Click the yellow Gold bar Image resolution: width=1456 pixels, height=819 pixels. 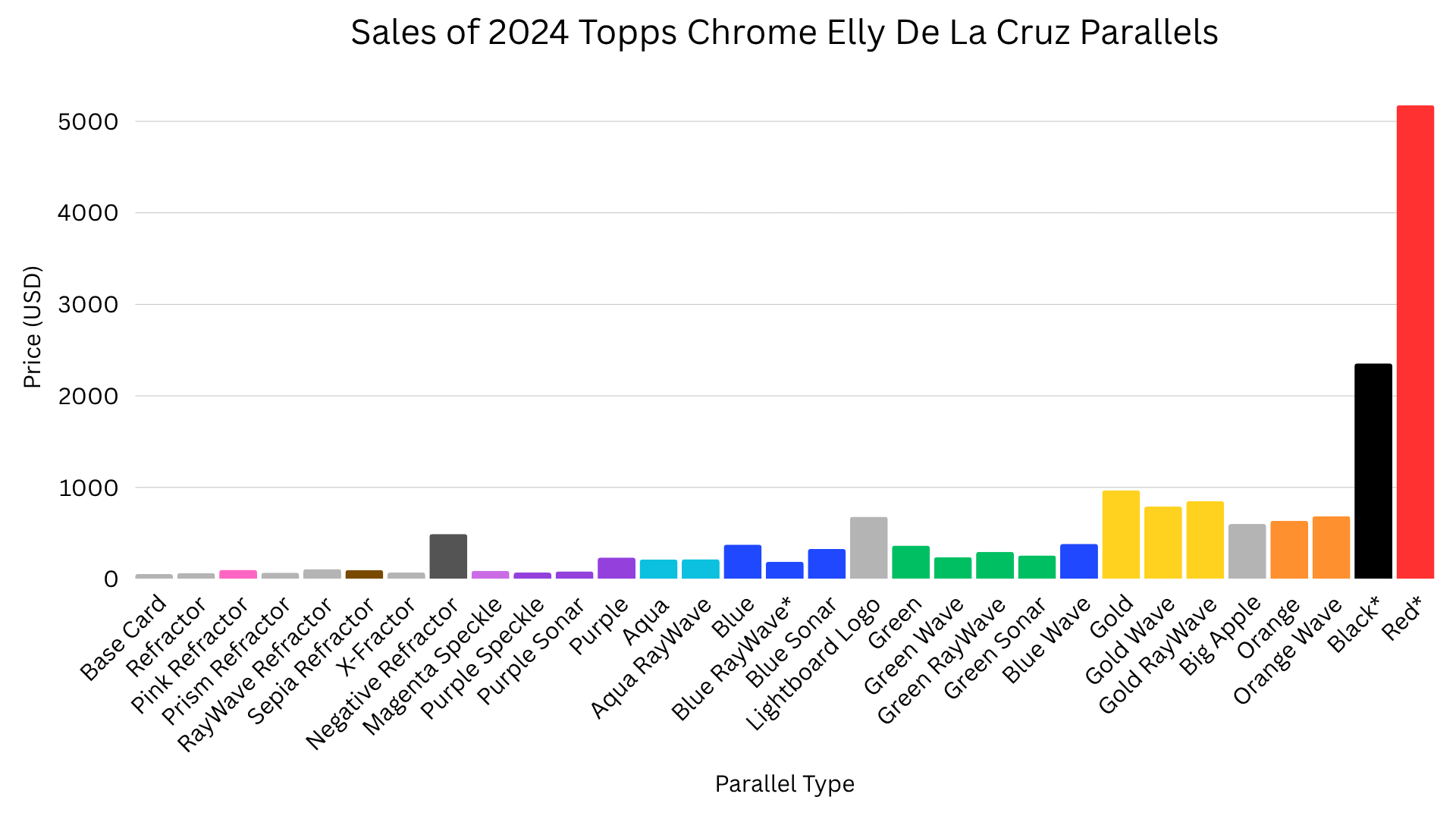tap(1121, 535)
